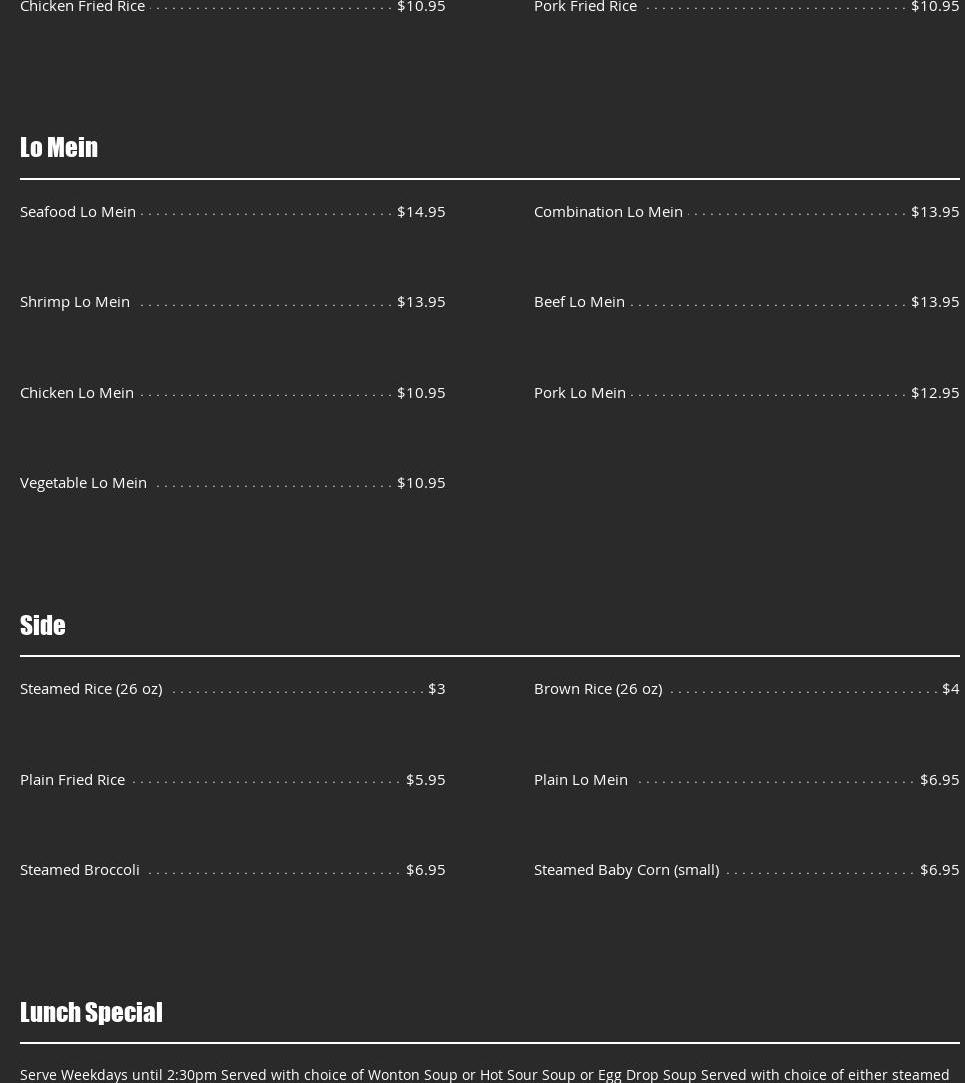Select Brown Rice (26 oz)
Image resolution: width=965 pixels, height=1083 pixels.
point(598,688)
